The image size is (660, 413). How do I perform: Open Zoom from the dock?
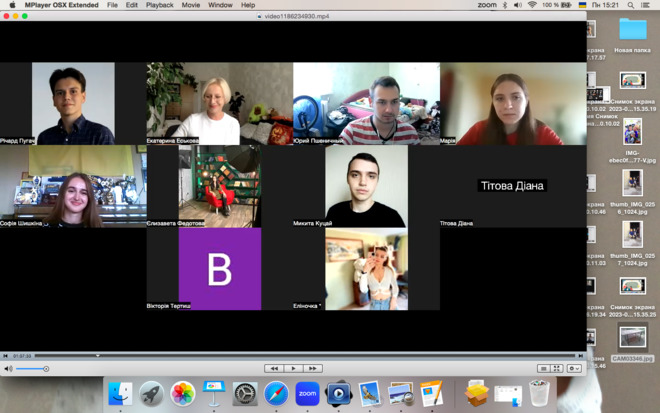(307, 393)
